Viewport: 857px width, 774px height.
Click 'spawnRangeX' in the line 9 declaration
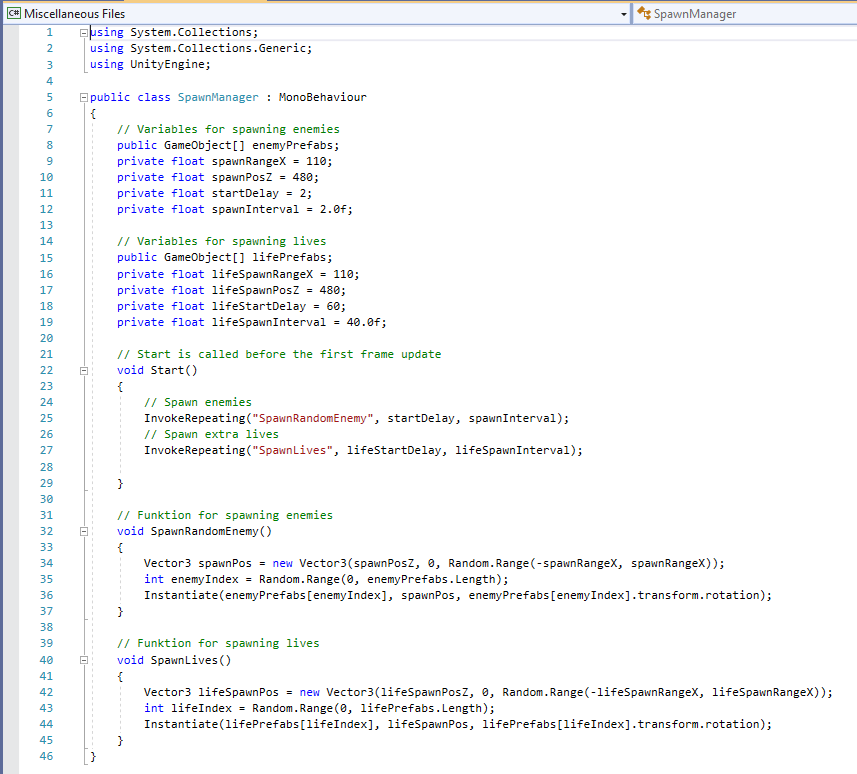click(249, 161)
